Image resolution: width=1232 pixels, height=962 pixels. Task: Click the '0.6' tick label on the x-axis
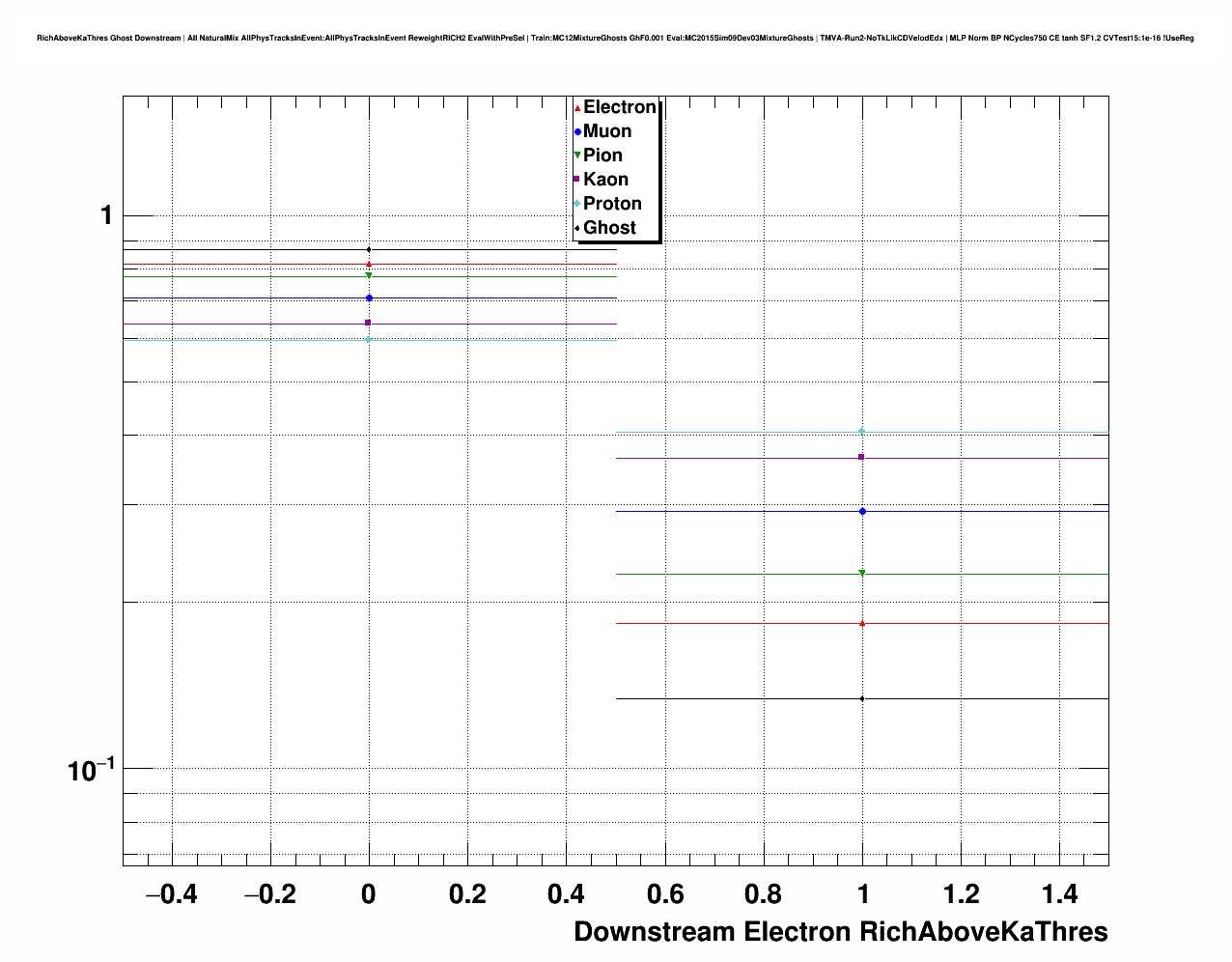664,895
